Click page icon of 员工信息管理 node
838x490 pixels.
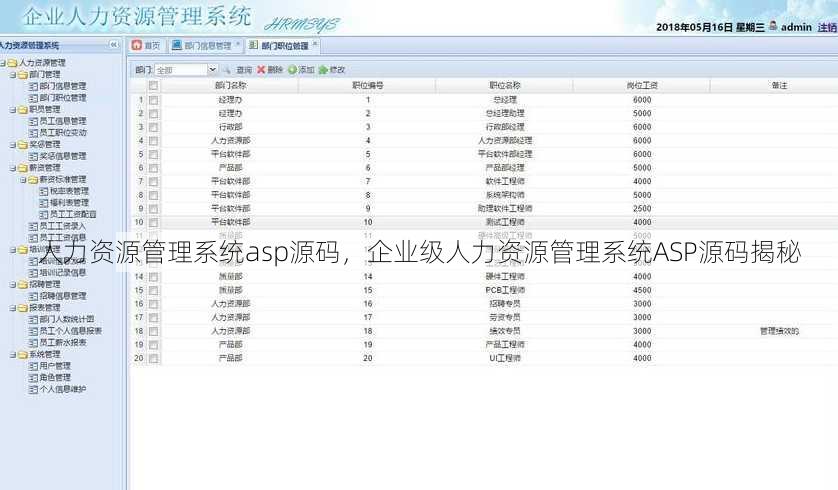point(33,121)
